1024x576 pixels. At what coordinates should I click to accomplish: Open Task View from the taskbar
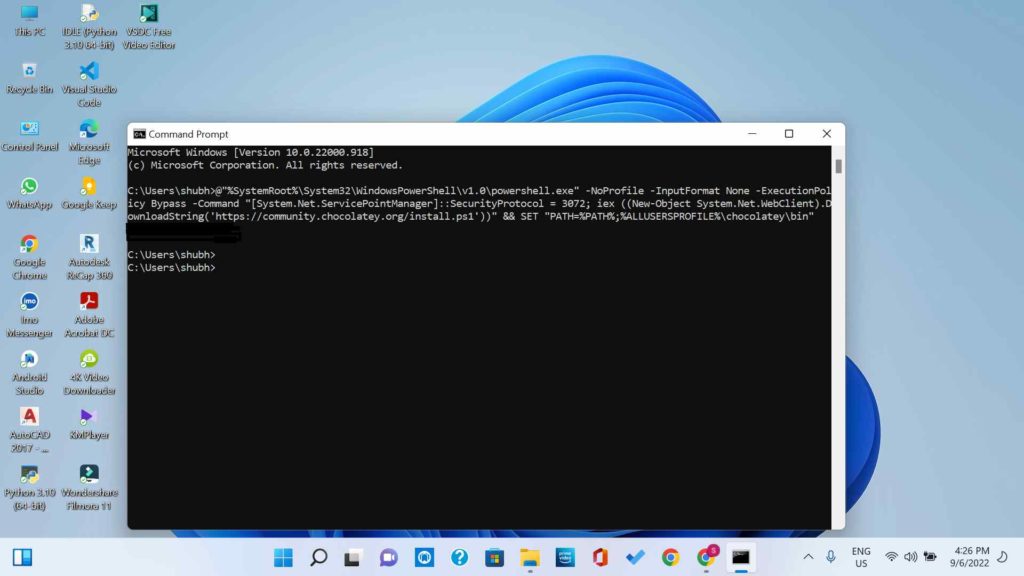coord(353,557)
